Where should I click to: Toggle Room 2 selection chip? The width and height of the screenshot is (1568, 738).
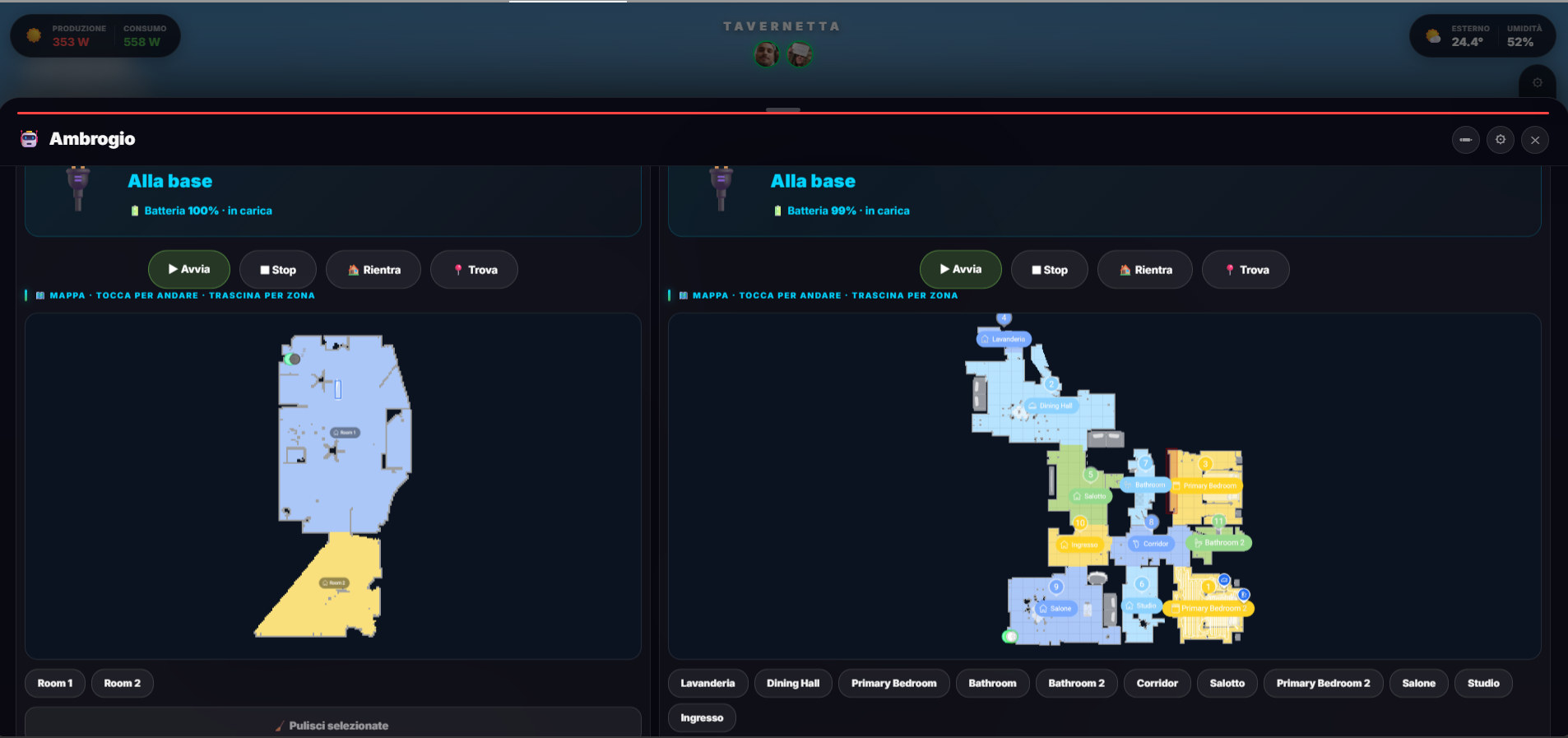point(123,683)
